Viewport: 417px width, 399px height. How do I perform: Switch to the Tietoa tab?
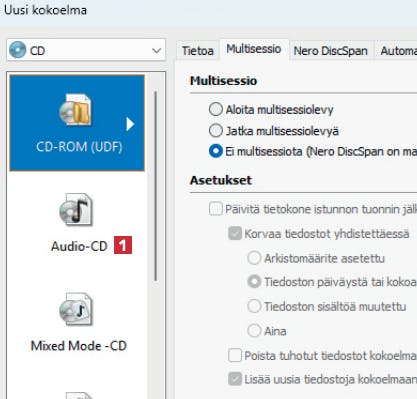click(198, 51)
